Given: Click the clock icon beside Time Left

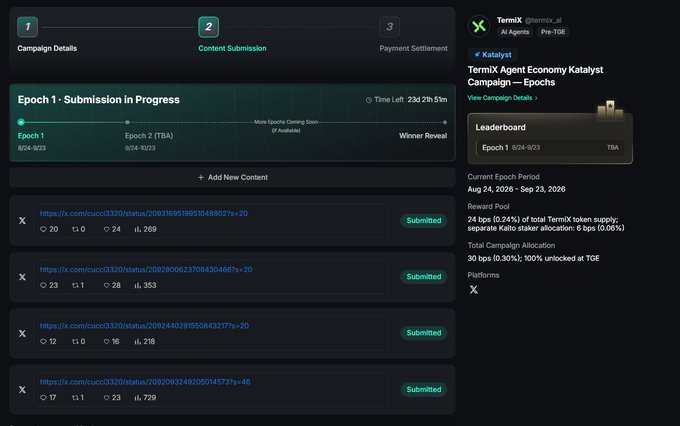Looking at the screenshot, I should tap(369, 100).
